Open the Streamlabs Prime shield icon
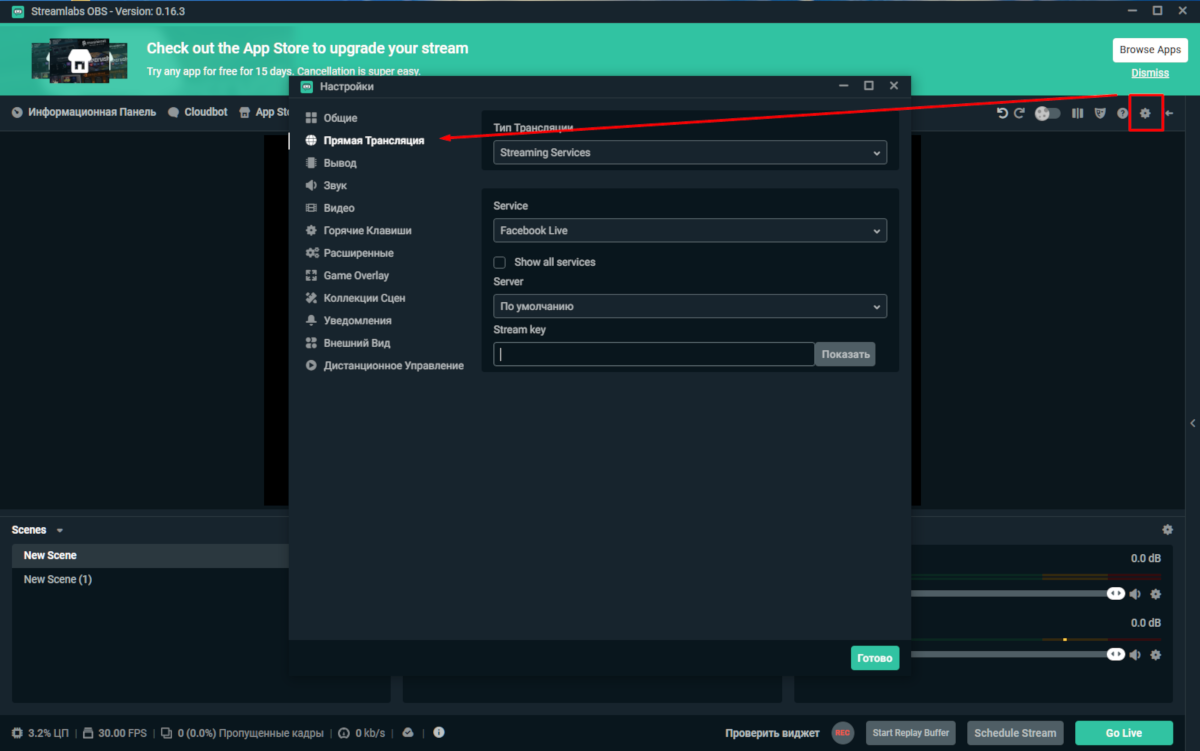Viewport: 1200px width, 751px height. (1100, 113)
